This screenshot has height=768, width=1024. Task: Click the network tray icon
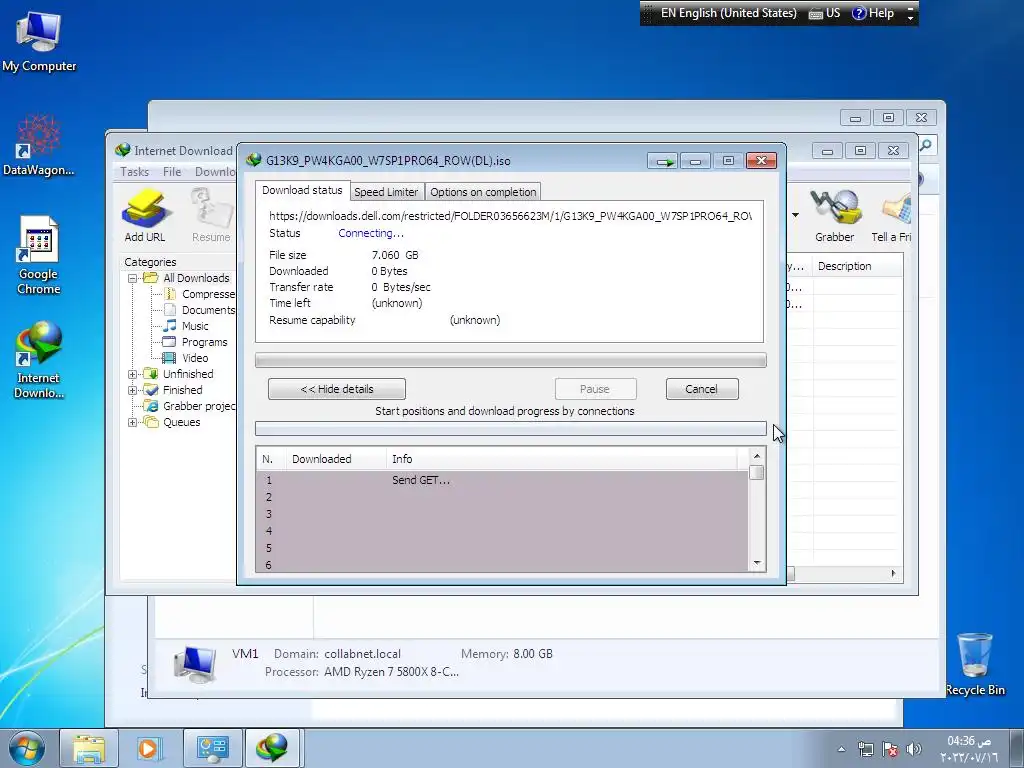coord(866,750)
